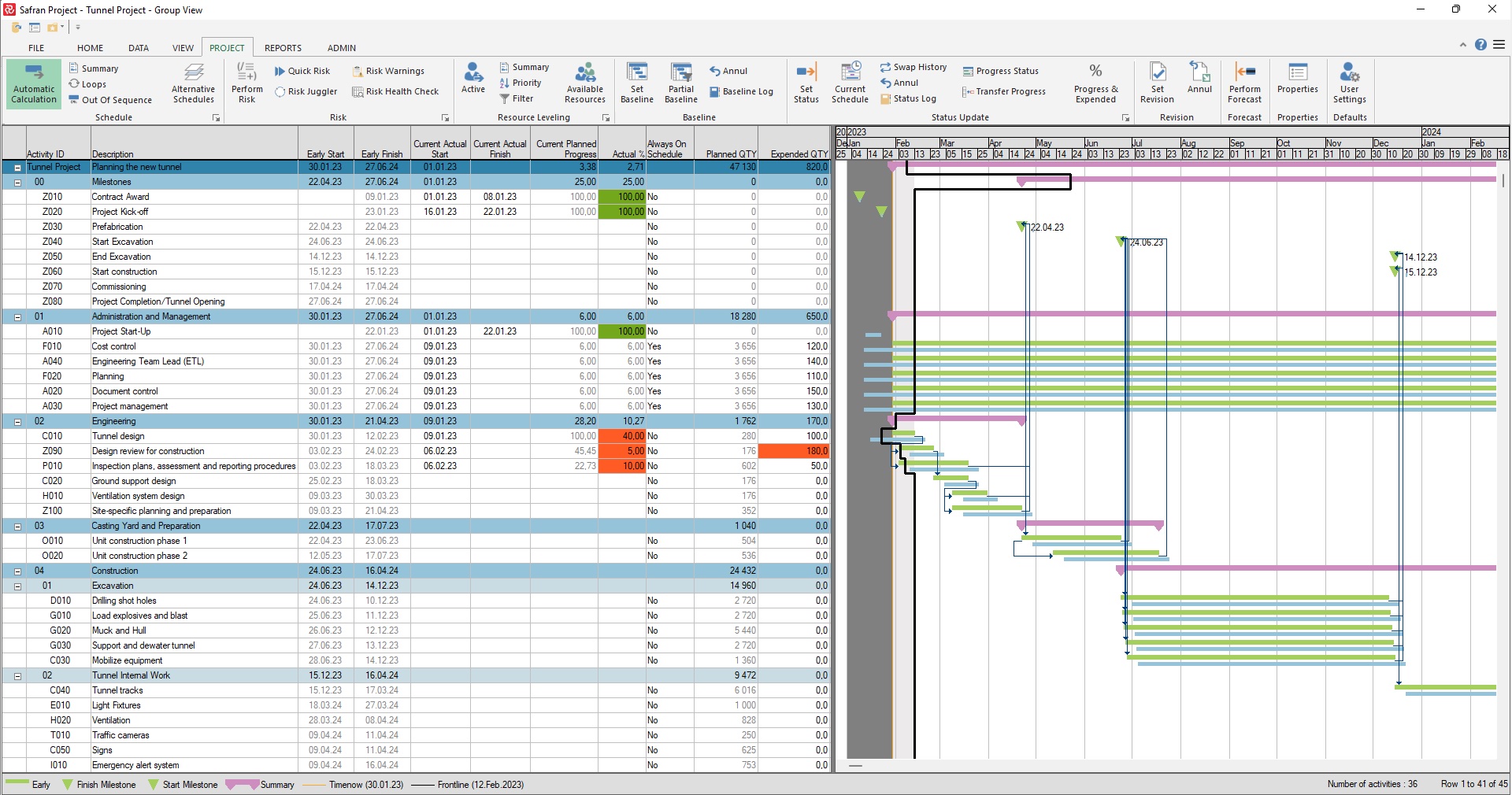Open the Priority leveling option
This screenshot has width=1512, height=795.
pyautogui.click(x=521, y=83)
